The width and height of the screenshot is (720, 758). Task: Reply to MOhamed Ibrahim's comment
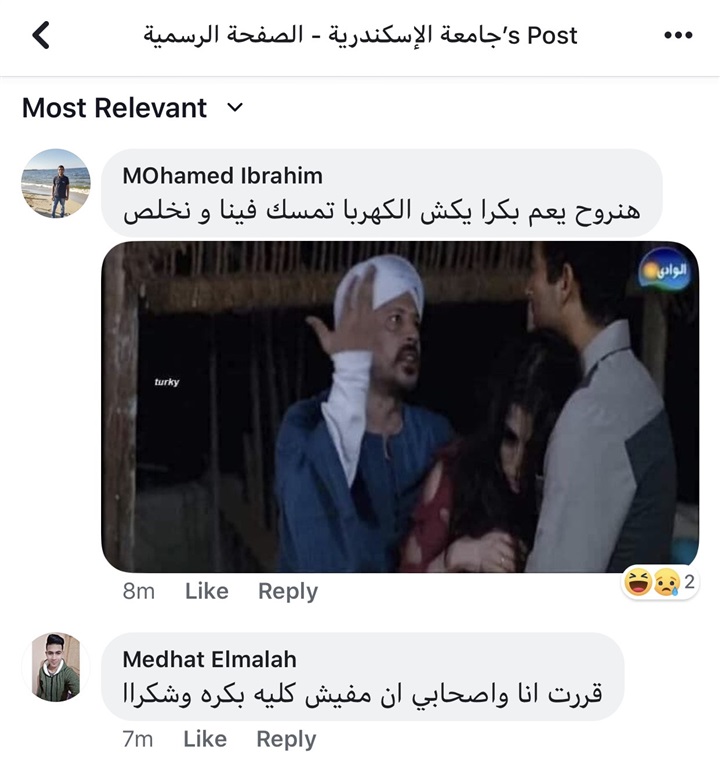coord(287,591)
